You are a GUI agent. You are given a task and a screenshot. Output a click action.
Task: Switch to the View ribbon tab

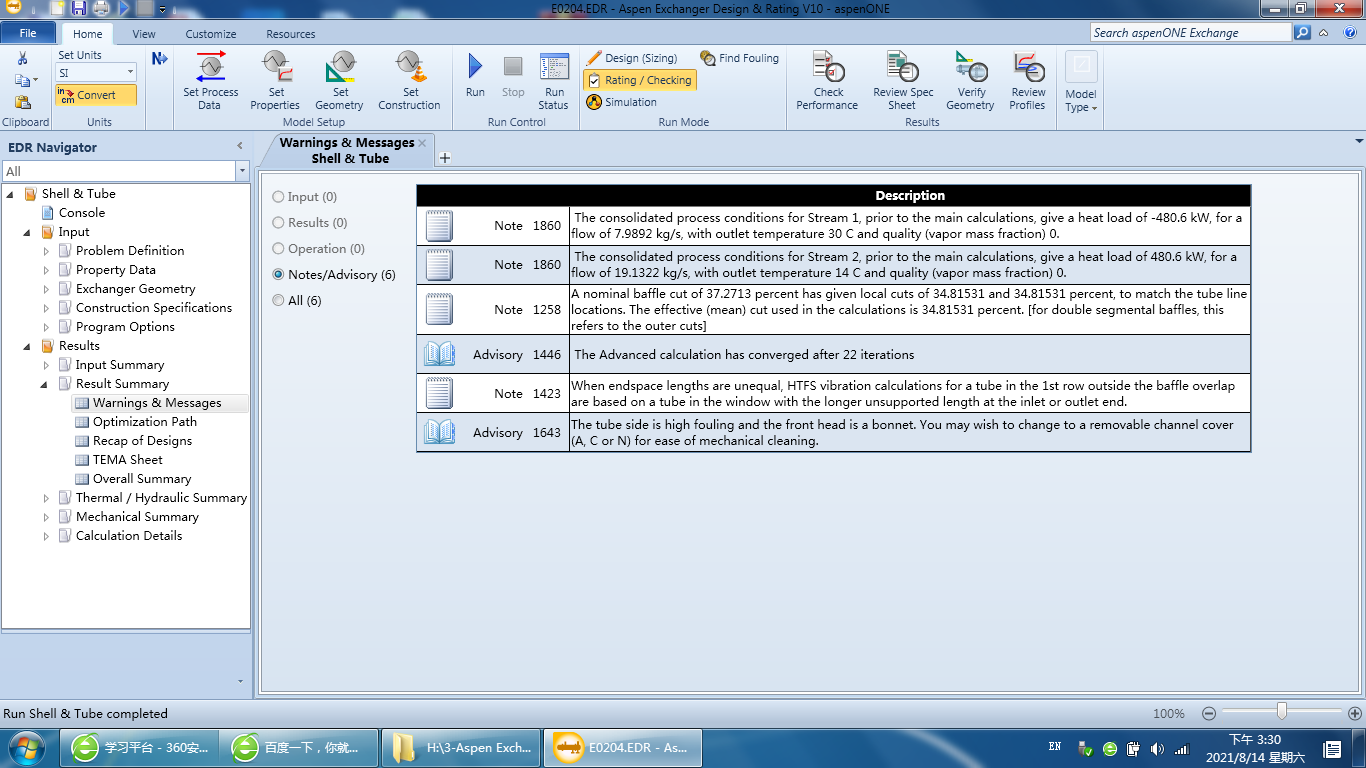click(144, 34)
